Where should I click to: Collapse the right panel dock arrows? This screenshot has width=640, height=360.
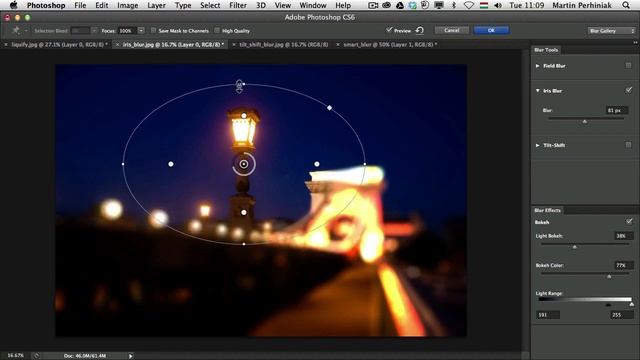pos(635,42)
